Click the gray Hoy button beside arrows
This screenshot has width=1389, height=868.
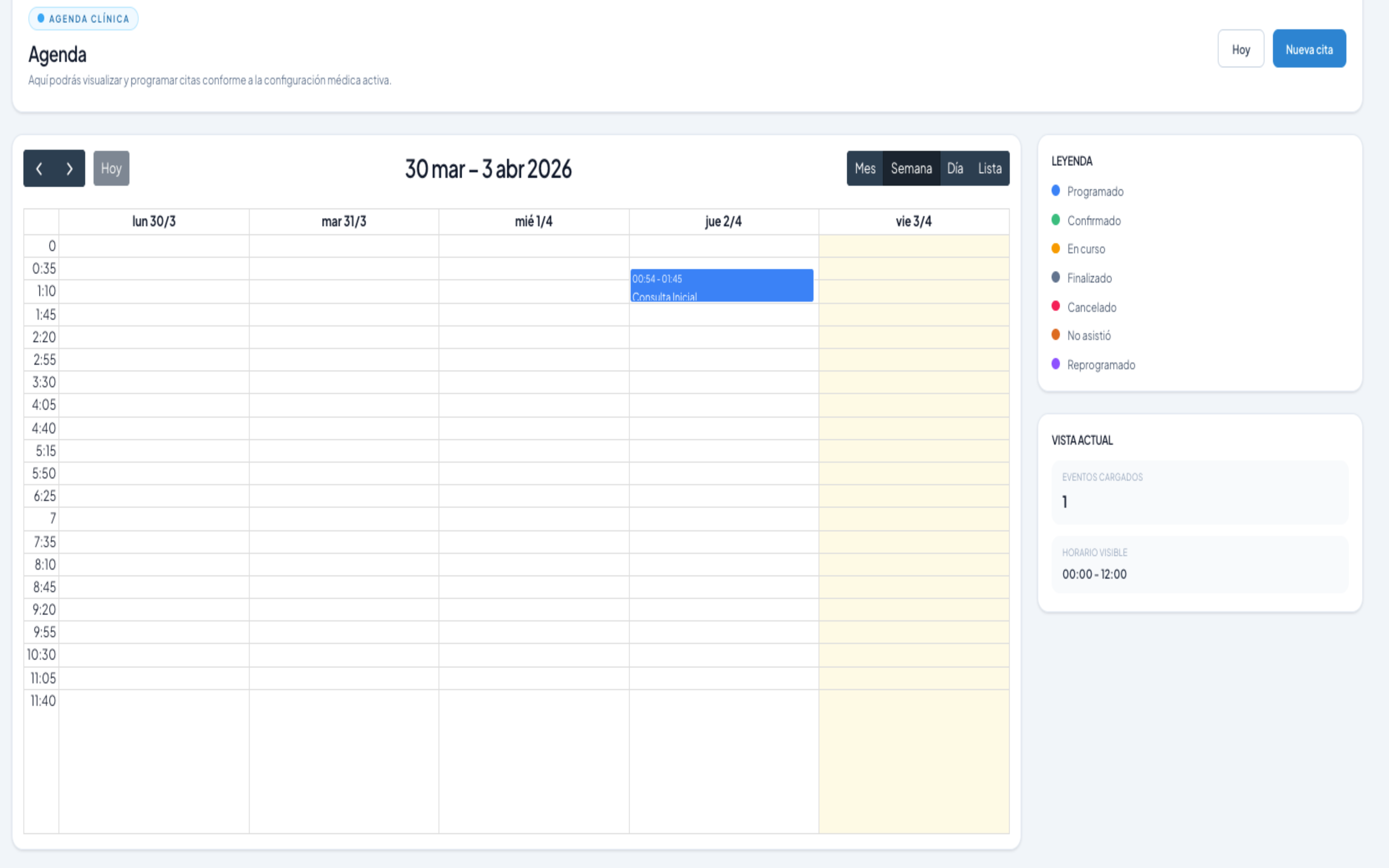point(111,168)
